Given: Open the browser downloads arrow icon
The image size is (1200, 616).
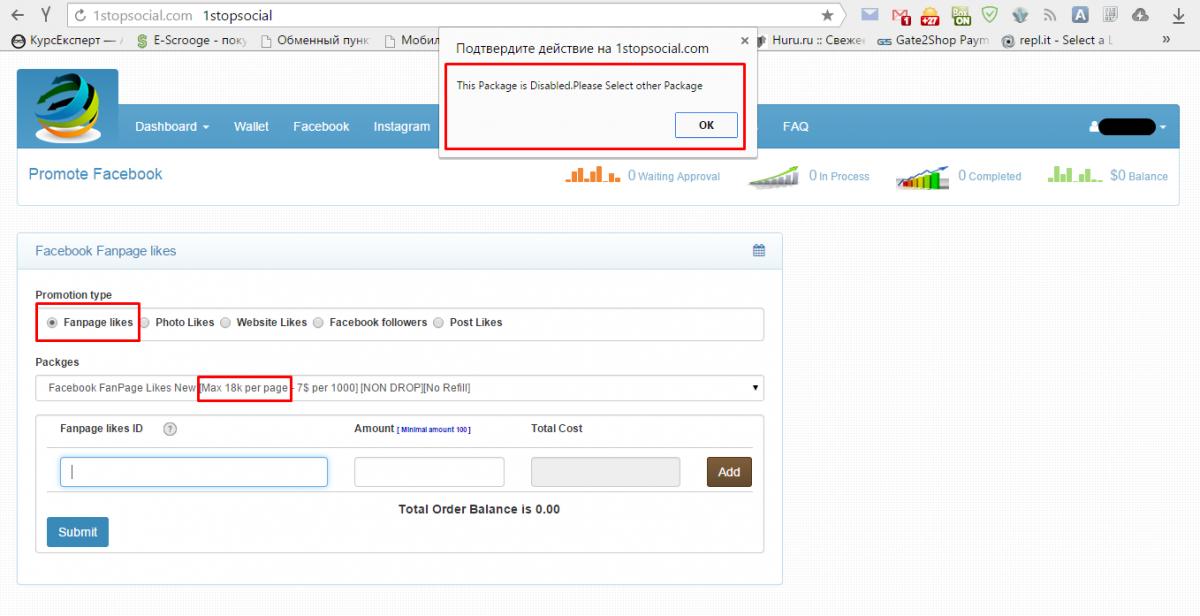Looking at the screenshot, I should tap(1178, 16).
